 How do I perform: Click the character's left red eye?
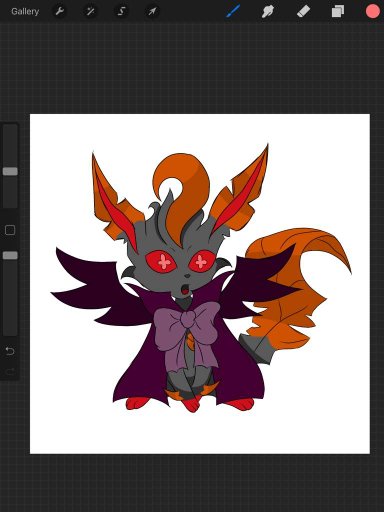161,261
